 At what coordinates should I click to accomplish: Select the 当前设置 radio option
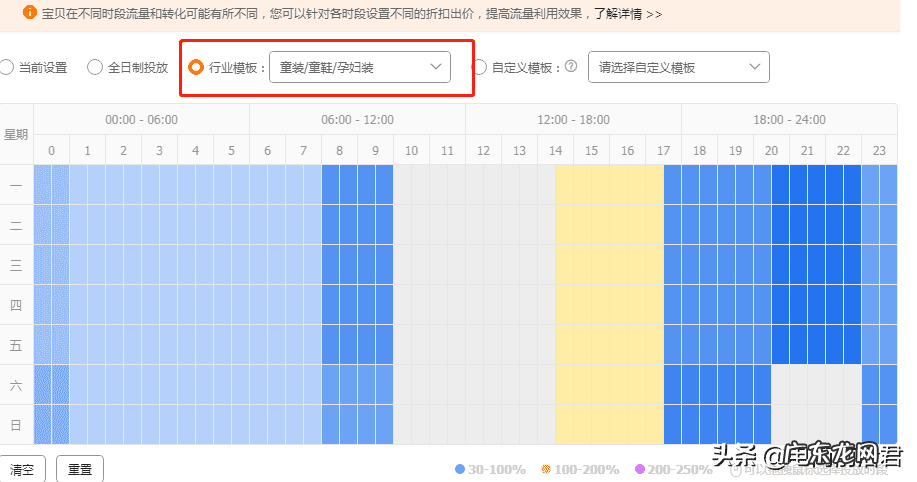tap(6, 67)
